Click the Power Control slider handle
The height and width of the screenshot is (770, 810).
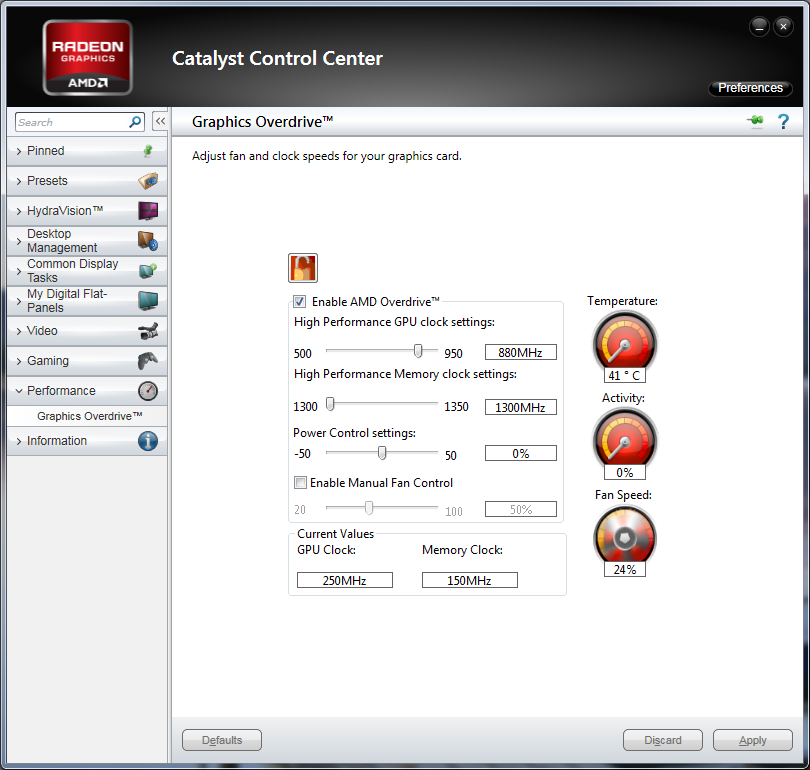coord(382,453)
